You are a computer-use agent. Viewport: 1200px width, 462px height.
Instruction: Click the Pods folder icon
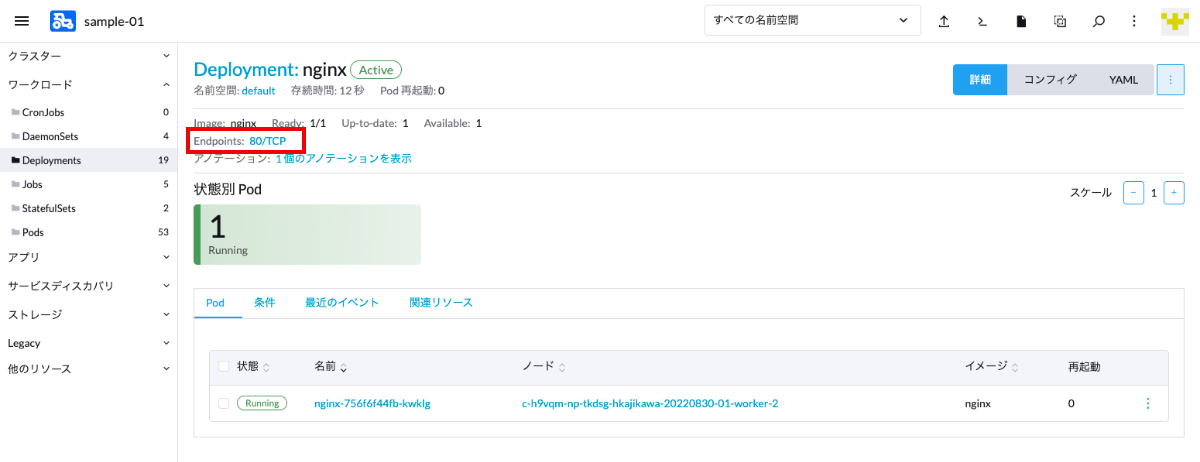tap(15, 232)
